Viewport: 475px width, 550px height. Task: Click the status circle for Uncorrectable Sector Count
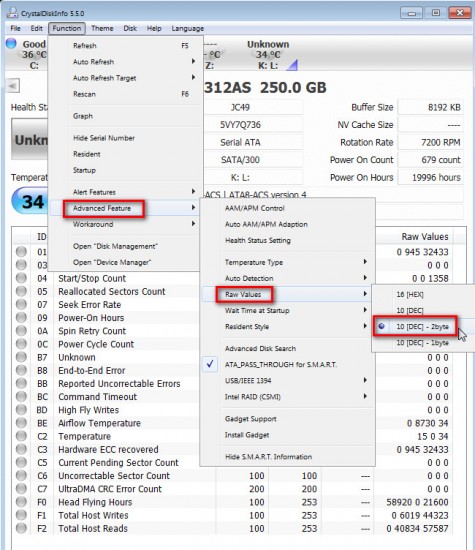(x=21, y=475)
